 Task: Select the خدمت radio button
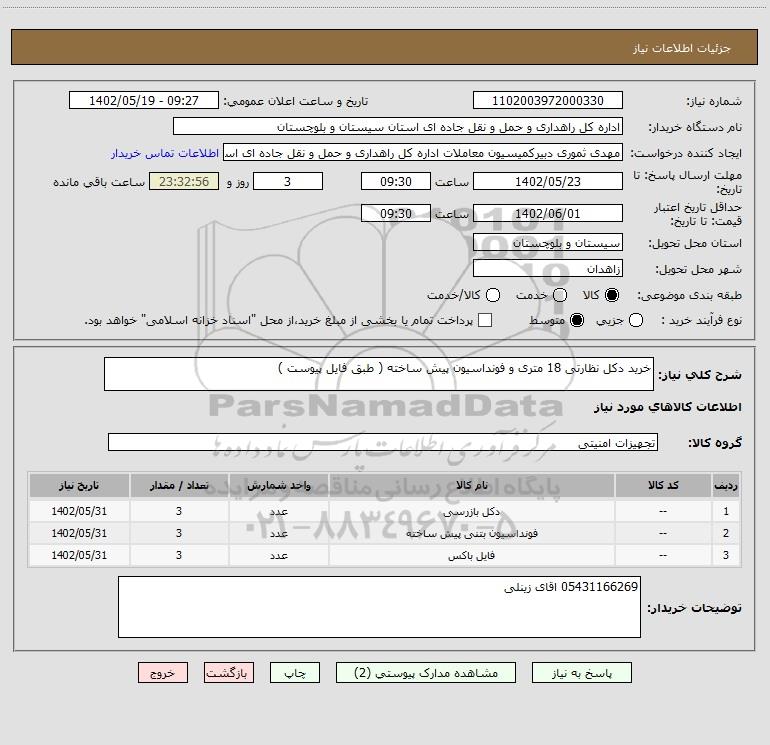560,295
